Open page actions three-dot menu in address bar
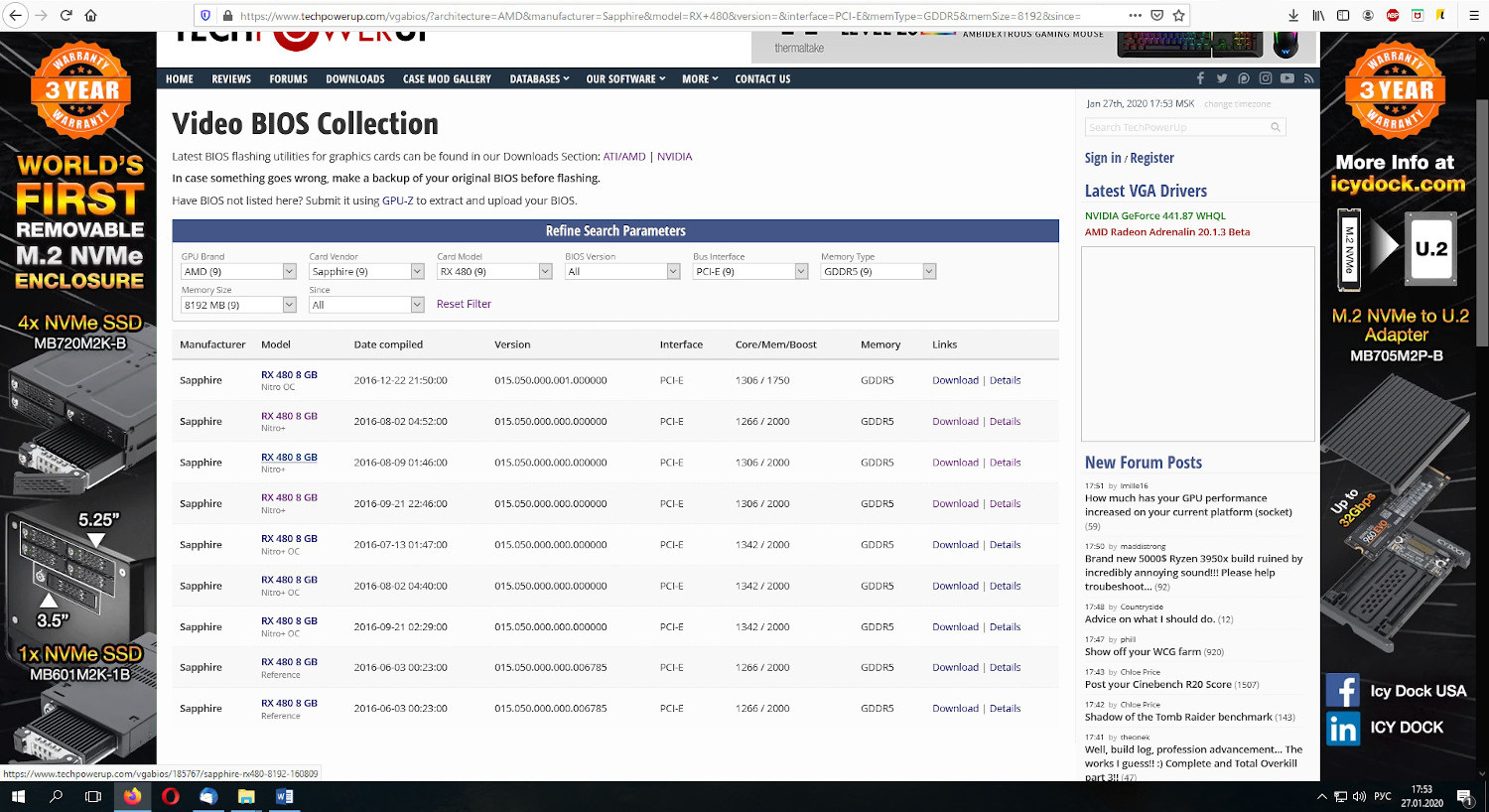 (1135, 15)
